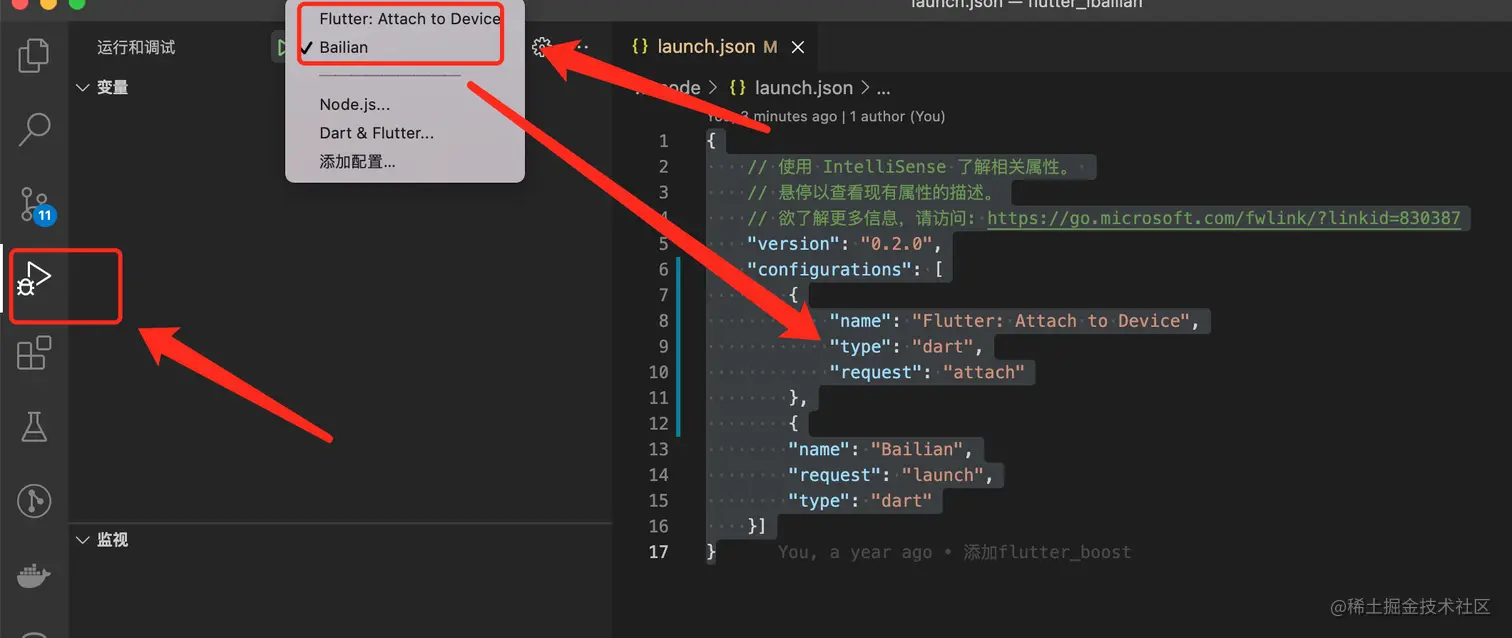Click the "dart" type value on line 15

[901, 501]
